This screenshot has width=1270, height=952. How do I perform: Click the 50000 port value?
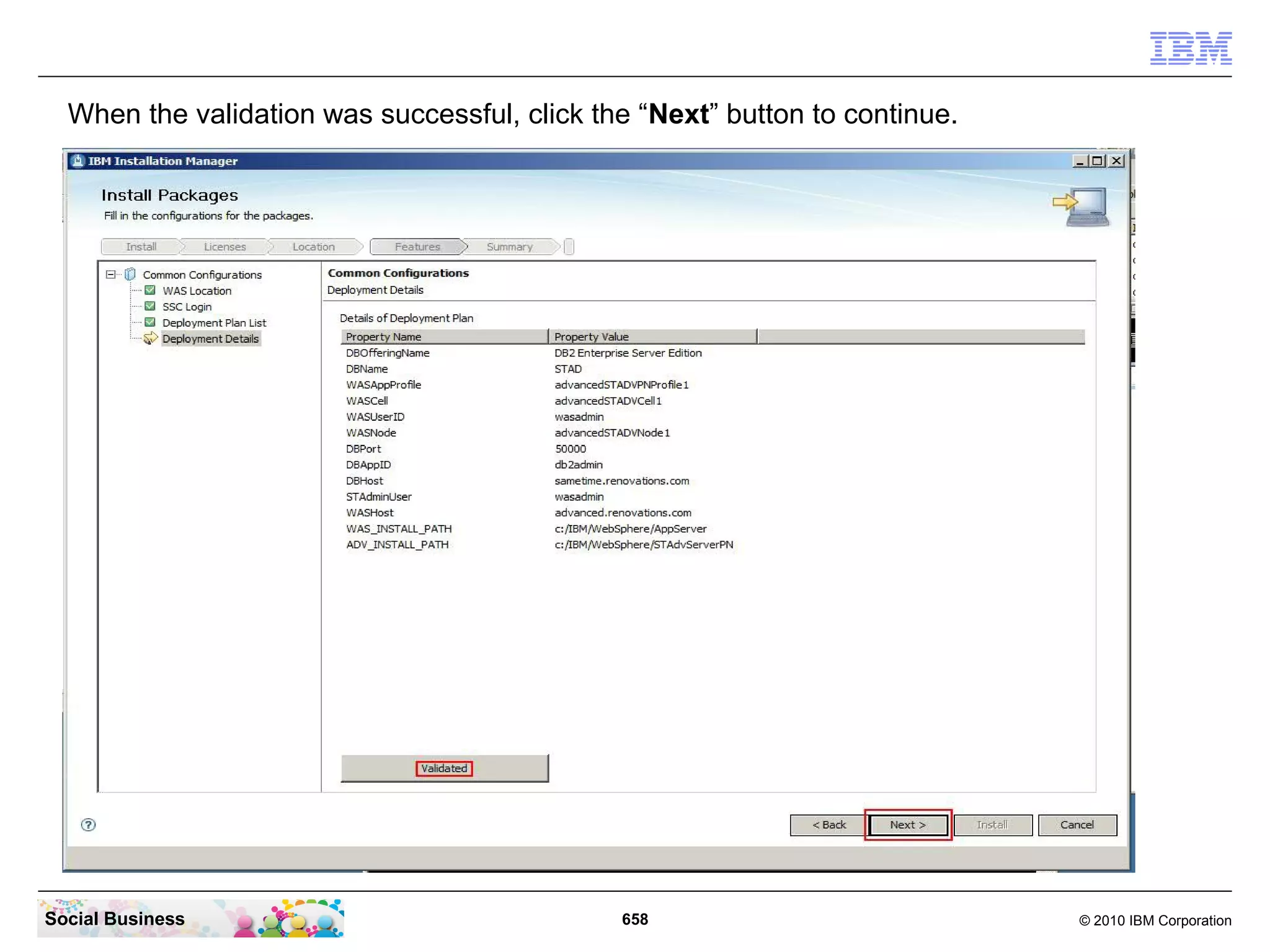coord(571,449)
